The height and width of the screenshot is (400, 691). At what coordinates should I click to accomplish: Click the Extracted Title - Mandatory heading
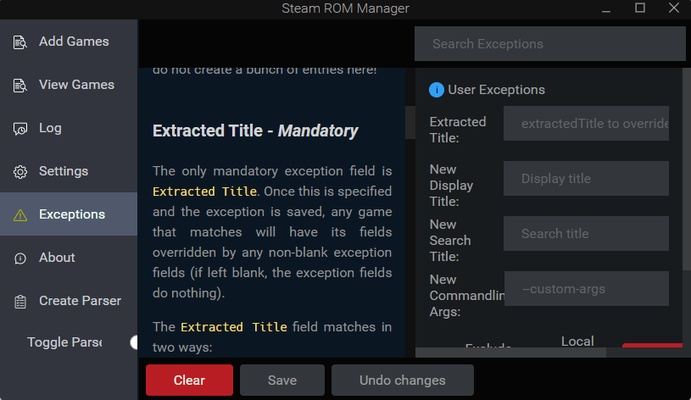pyautogui.click(x=255, y=131)
